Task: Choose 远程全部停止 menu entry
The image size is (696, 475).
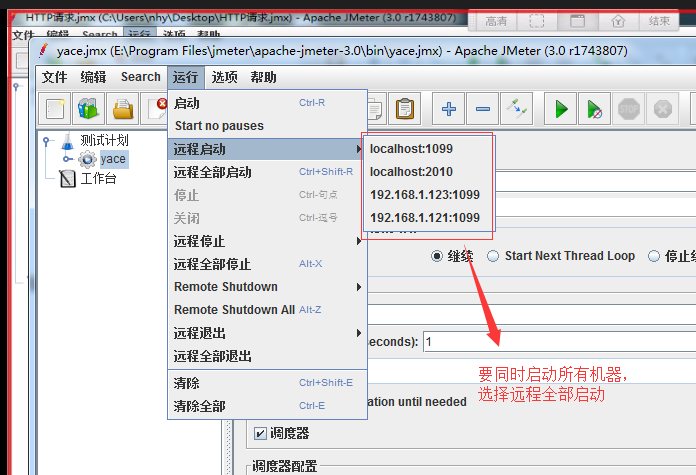Action: point(268,264)
